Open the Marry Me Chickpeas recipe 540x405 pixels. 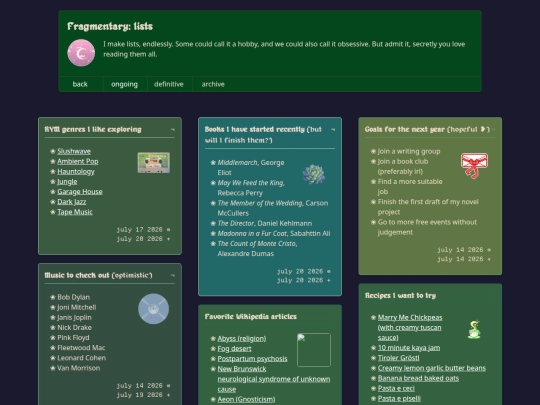click(410, 328)
